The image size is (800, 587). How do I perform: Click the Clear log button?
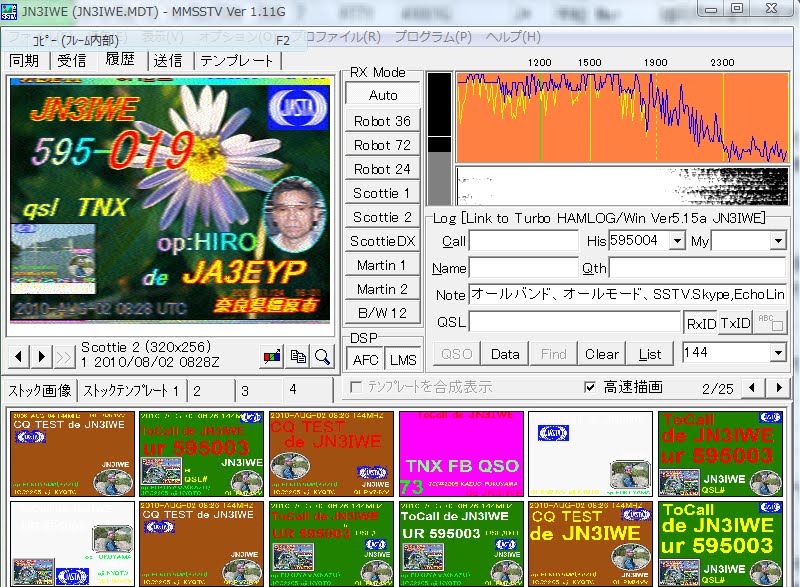[x=602, y=354]
